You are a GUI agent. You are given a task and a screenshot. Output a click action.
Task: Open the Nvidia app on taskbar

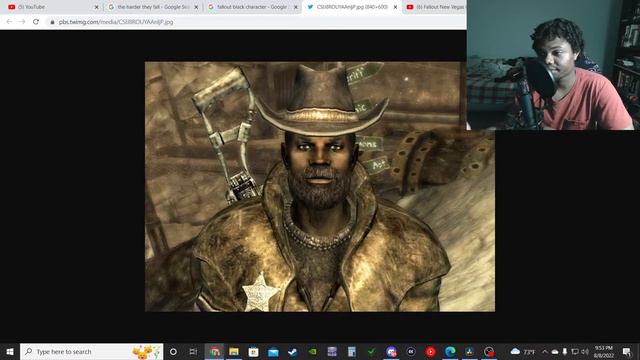pyautogui.click(x=312, y=351)
